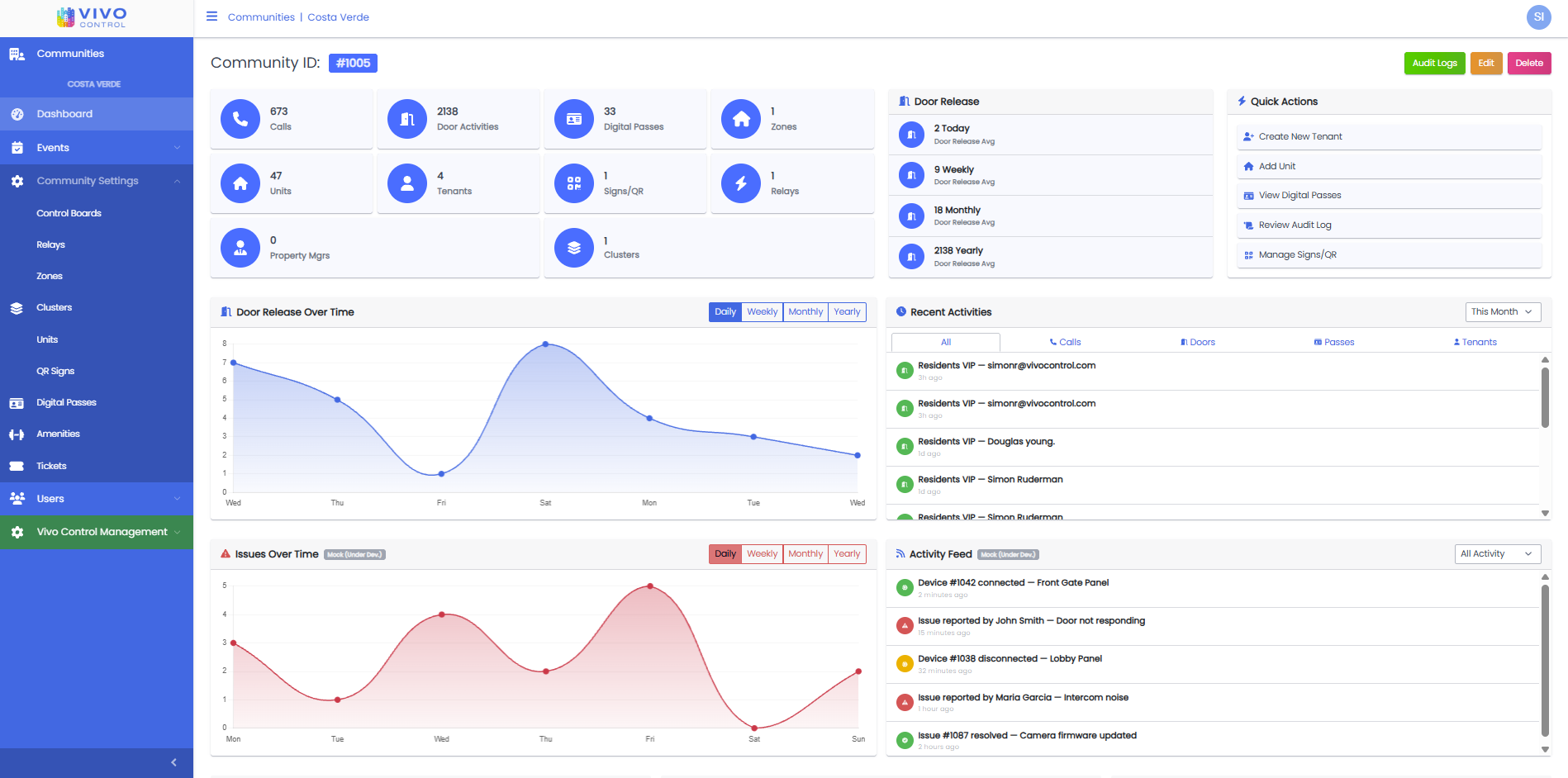Select Monthly in Issues Over Time chart
This screenshot has height=778, width=1568.
click(x=805, y=553)
